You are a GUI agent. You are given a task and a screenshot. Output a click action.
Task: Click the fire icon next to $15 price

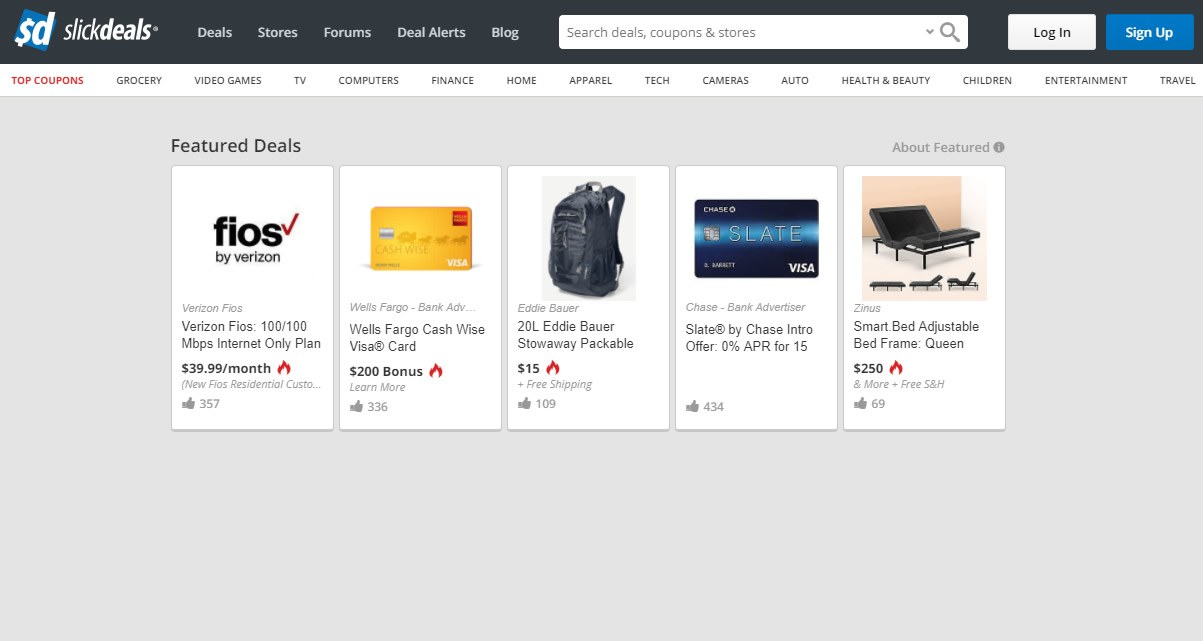(x=553, y=368)
